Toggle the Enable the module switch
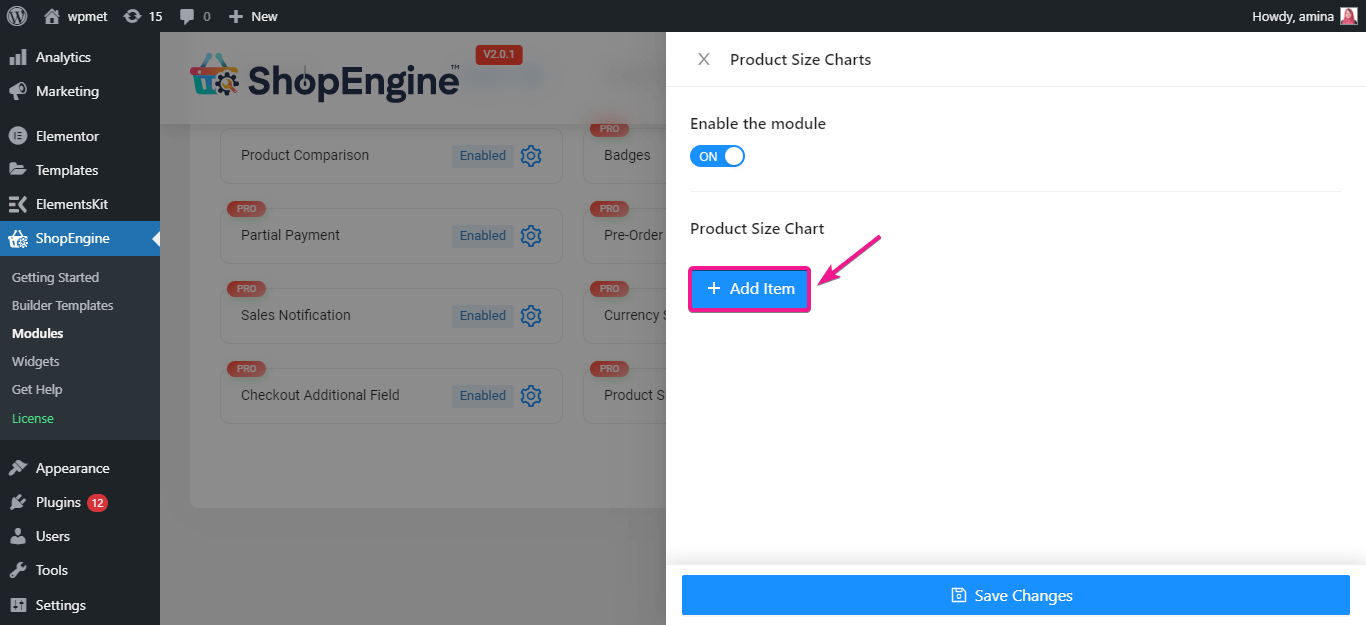Screen dimensions: 1366x625 [x=717, y=156]
